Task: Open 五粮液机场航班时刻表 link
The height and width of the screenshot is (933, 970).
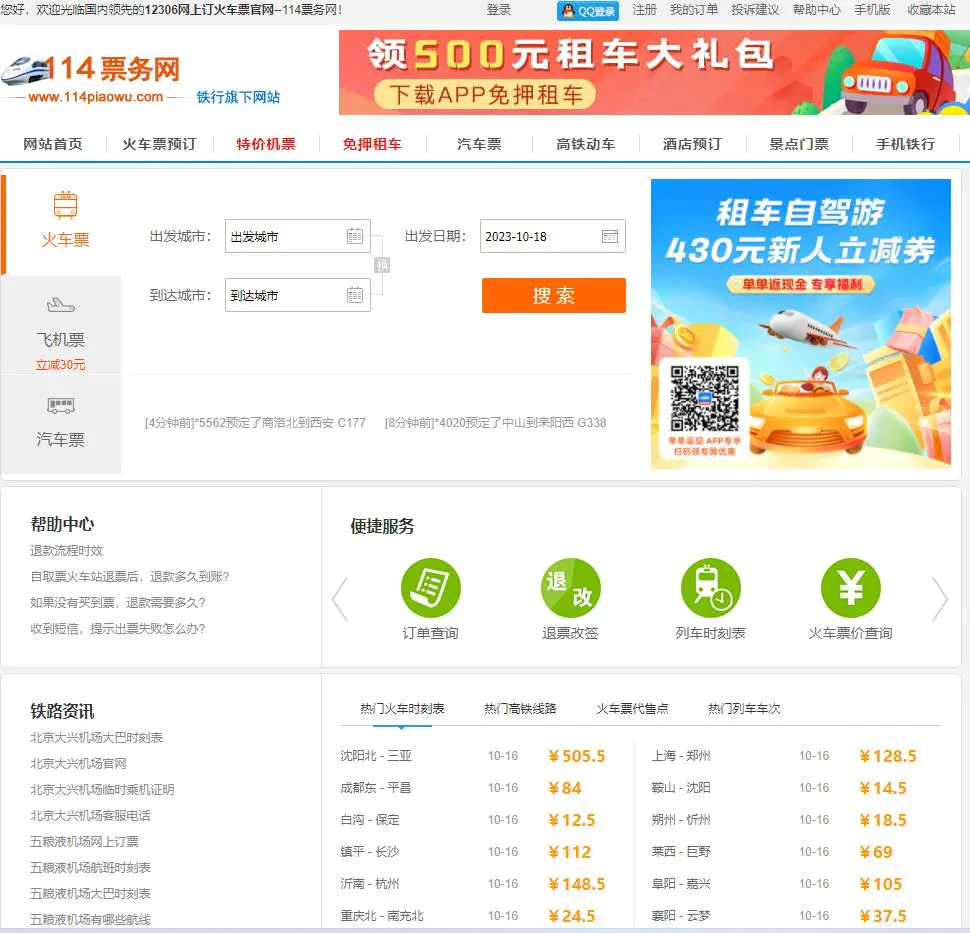Action: (90, 867)
